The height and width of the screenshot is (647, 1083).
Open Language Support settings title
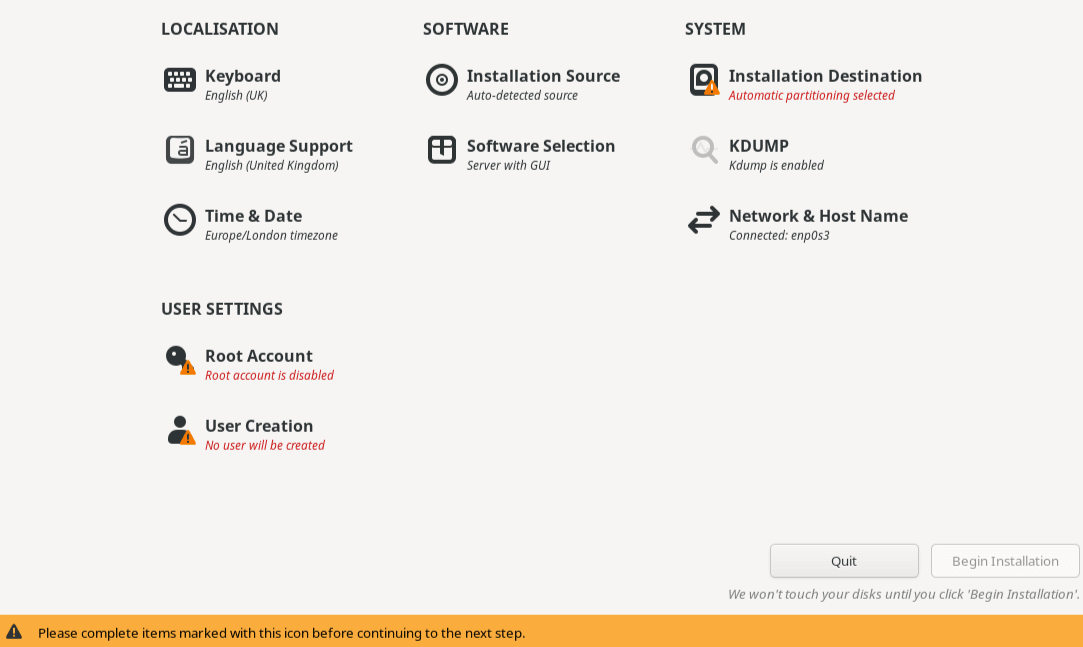click(278, 146)
